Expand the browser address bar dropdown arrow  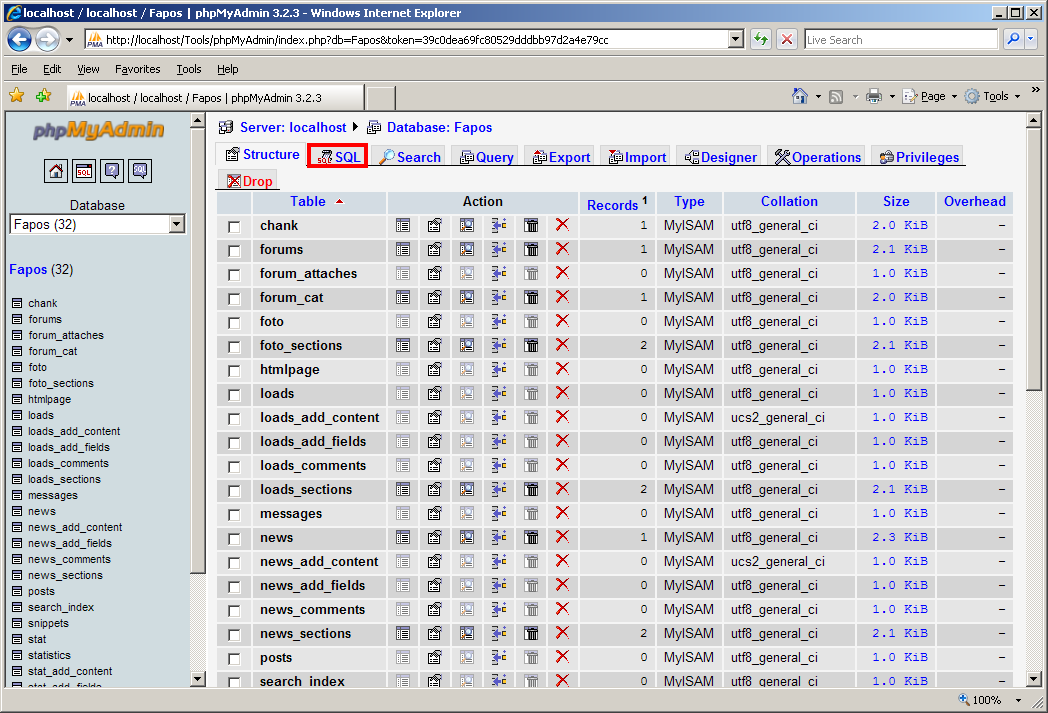(x=736, y=40)
